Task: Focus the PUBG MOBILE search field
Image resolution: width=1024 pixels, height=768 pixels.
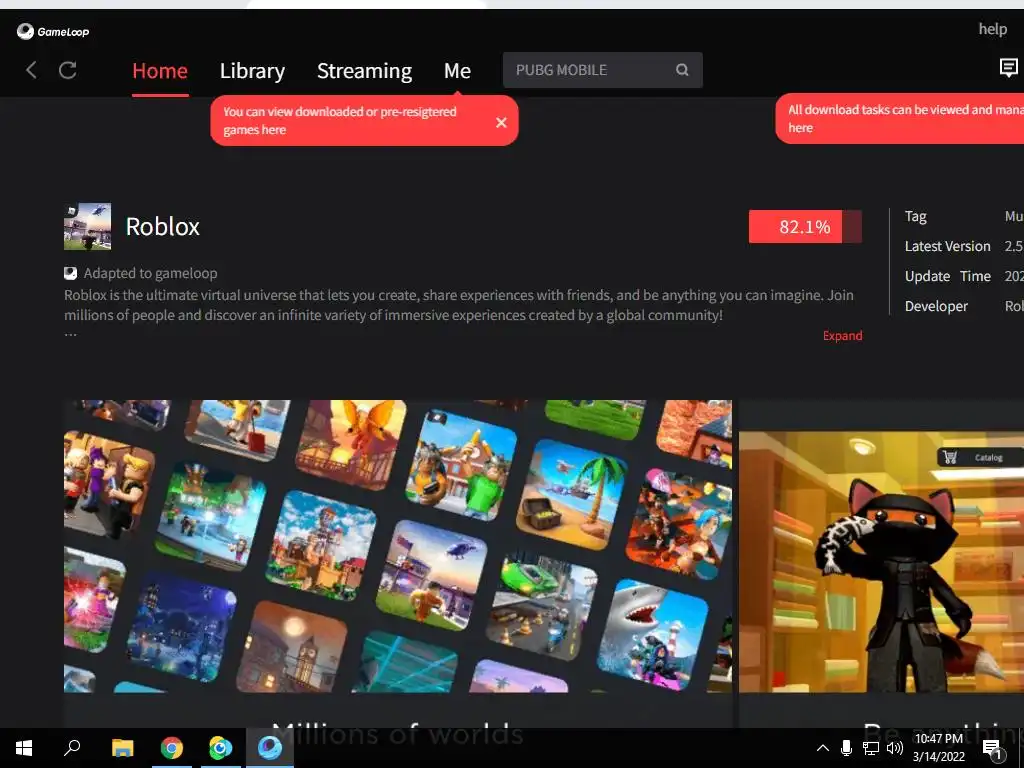Action: (602, 70)
